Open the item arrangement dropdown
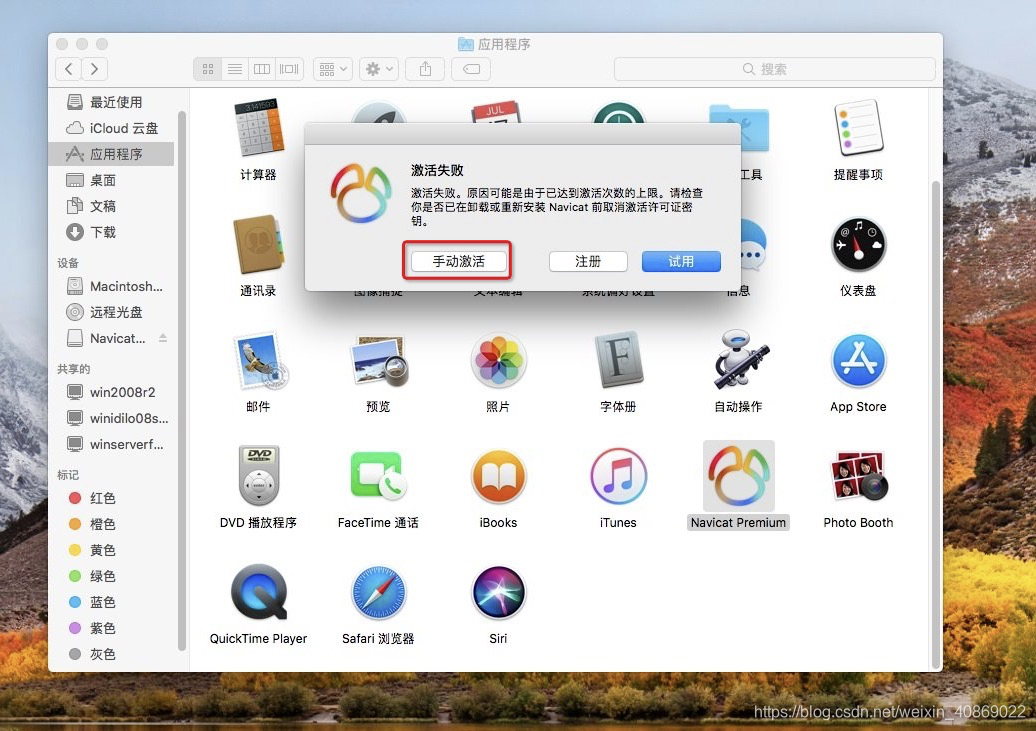Screen dimensions: 1036x731 pyautogui.click(x=333, y=69)
